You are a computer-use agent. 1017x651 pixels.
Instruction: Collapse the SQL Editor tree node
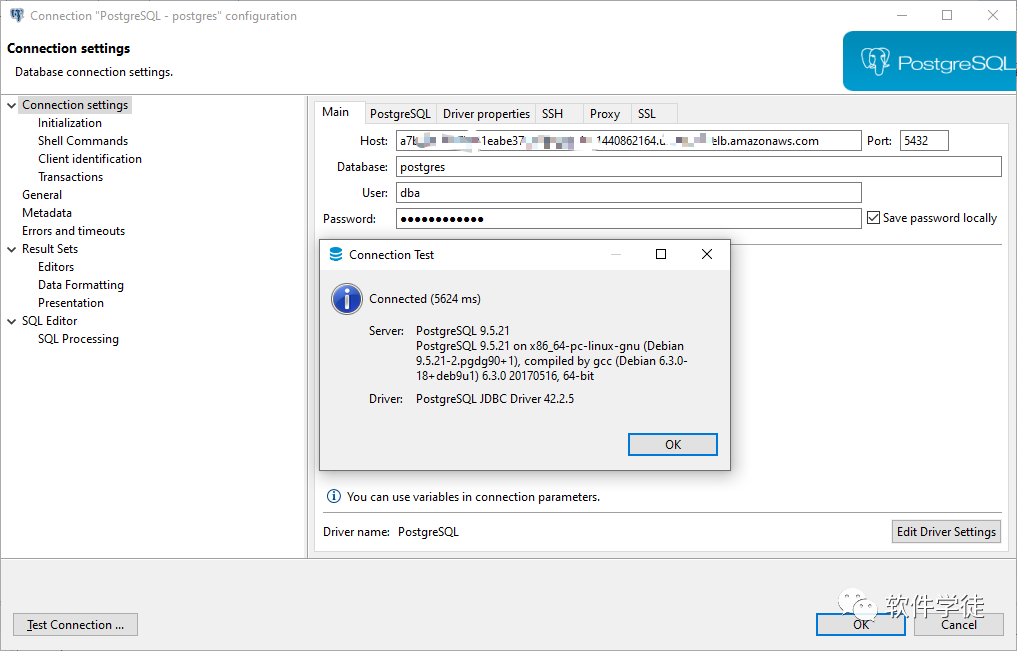tap(11, 321)
